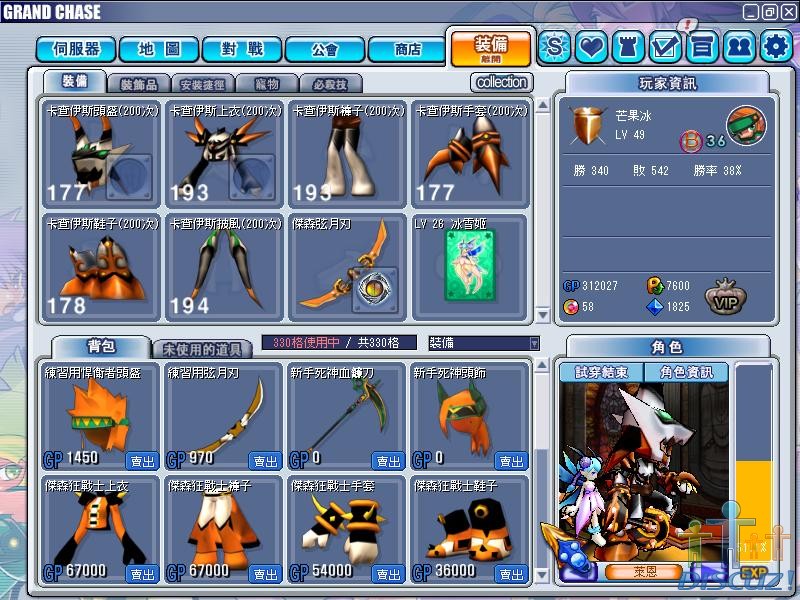Select equipped 傑森弦月刃 weapon slot
The image size is (800, 600).
347,267
